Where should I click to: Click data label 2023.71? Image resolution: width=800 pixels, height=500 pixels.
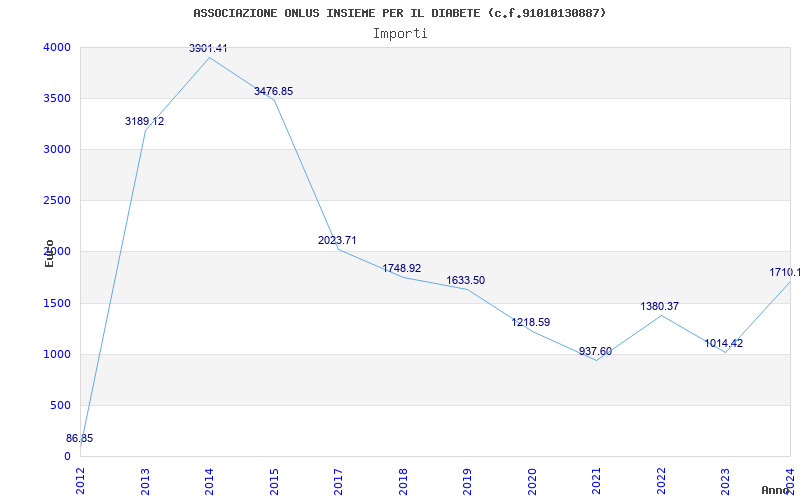[x=337, y=240]
